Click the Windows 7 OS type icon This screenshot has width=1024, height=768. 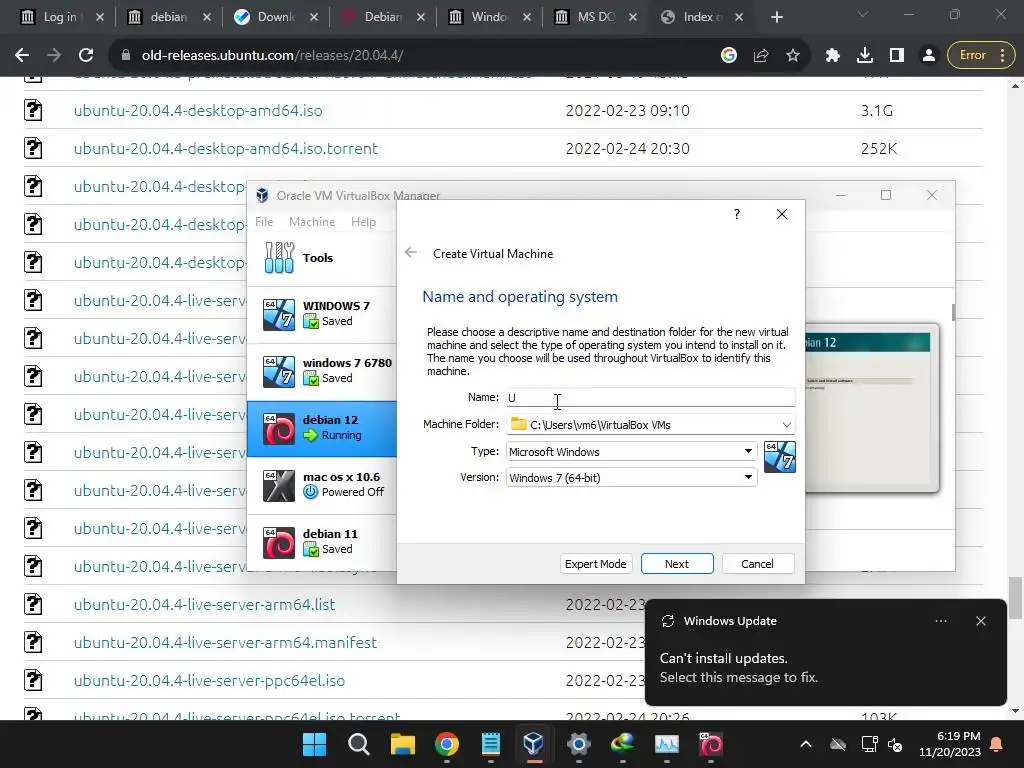(x=780, y=456)
